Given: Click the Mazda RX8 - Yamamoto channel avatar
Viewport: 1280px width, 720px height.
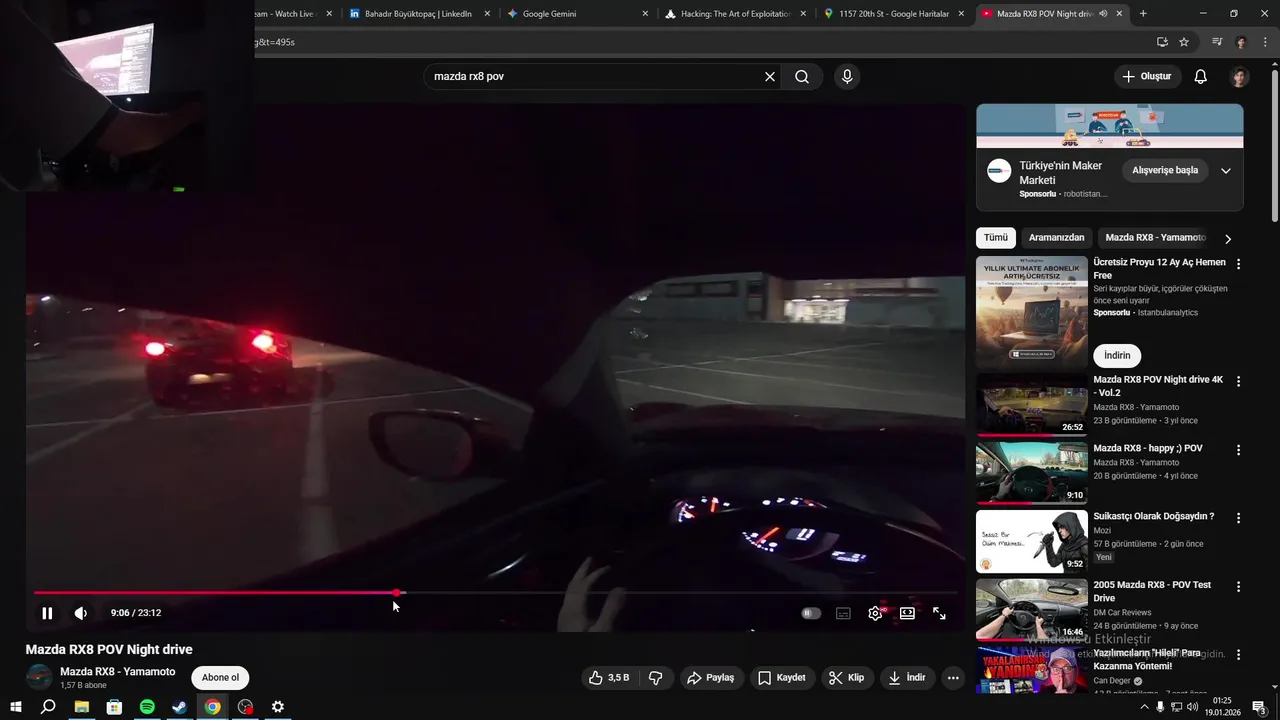Looking at the screenshot, I should pyautogui.click(x=39, y=677).
